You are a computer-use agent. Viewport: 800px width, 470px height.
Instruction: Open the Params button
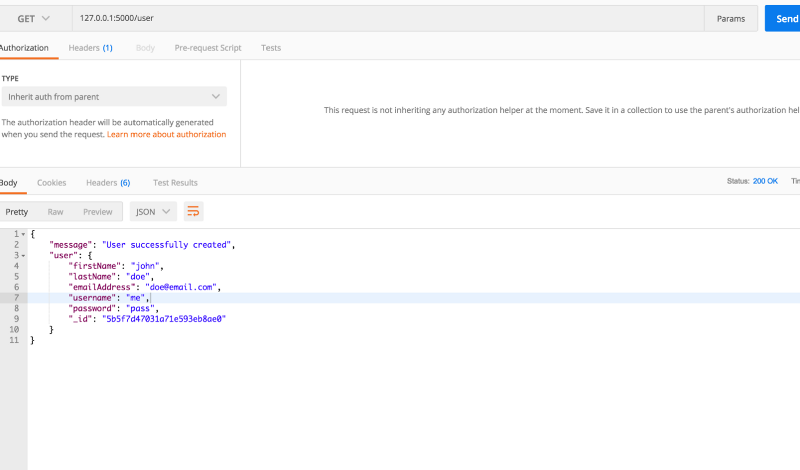pyautogui.click(x=731, y=18)
